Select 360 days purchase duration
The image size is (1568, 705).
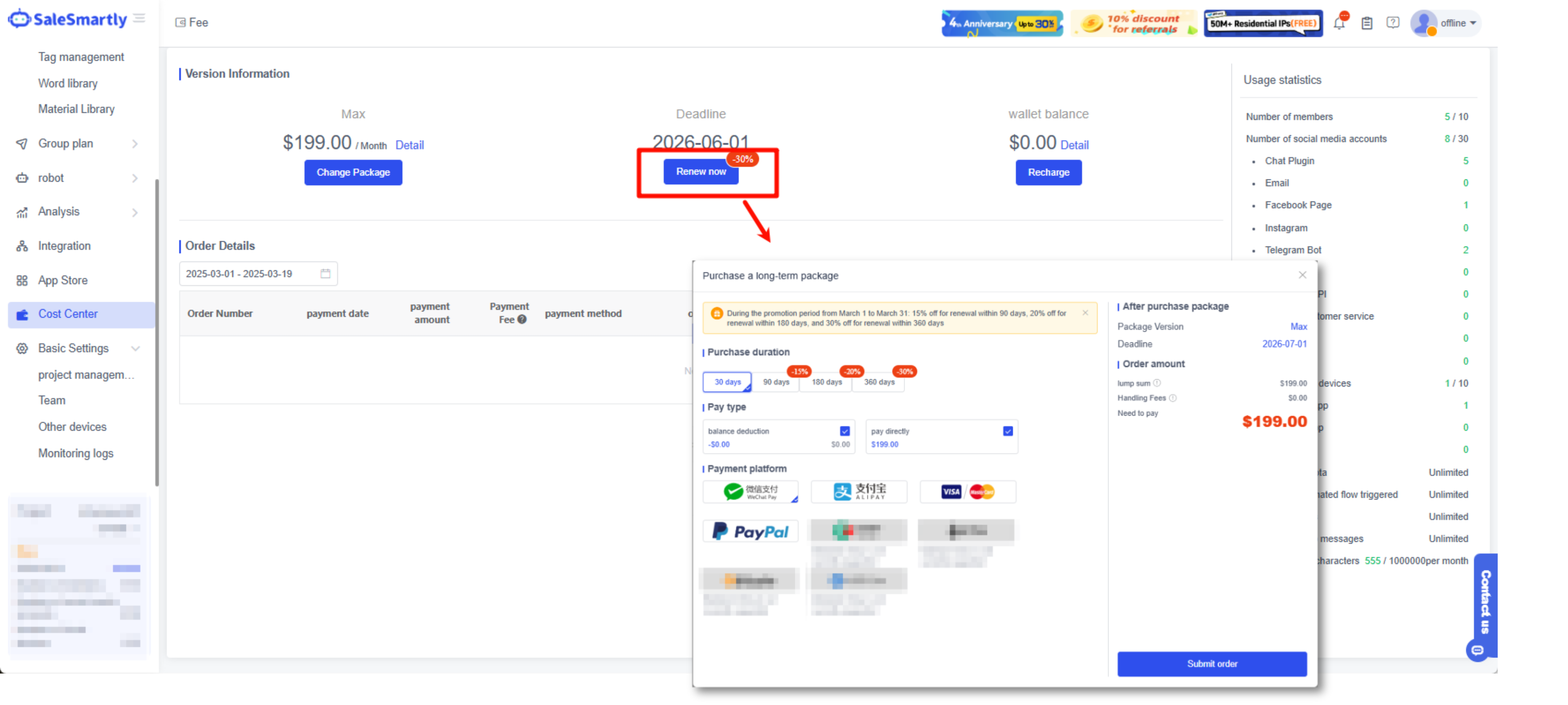tap(879, 382)
